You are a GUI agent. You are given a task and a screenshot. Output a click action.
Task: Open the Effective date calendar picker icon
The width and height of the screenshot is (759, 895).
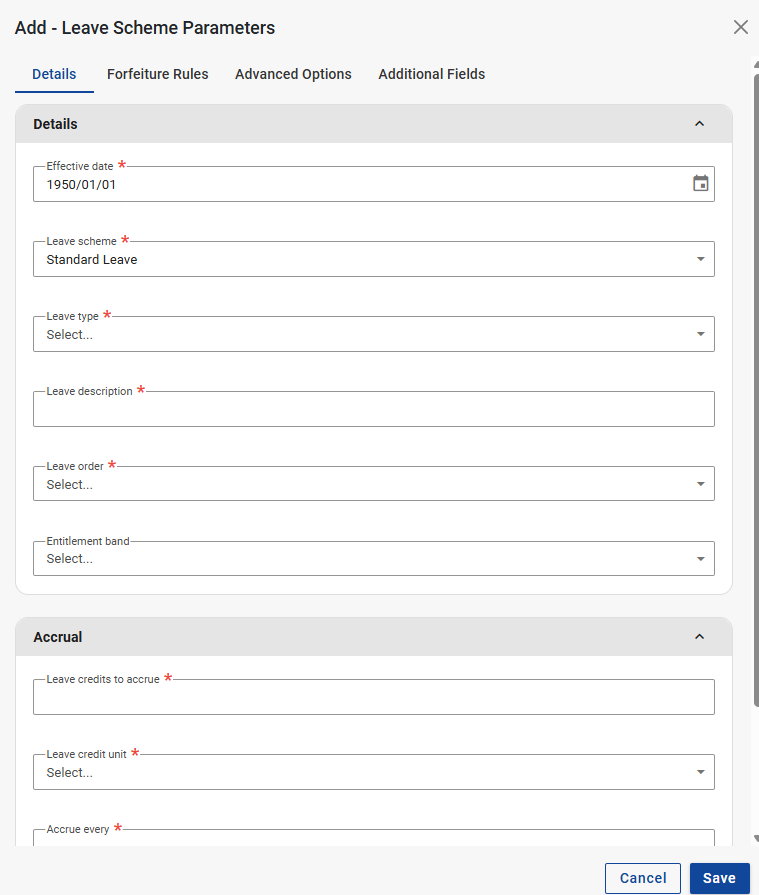pyautogui.click(x=700, y=184)
